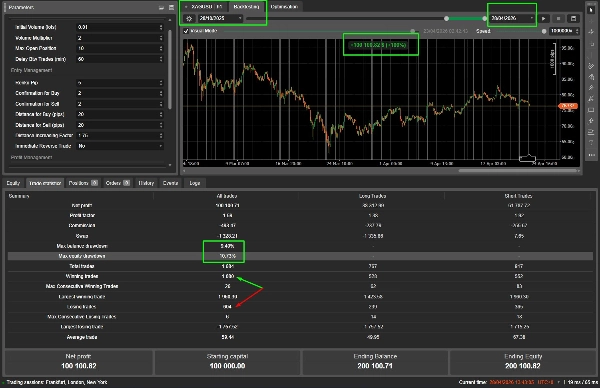Click the Short trades column header

pos(518,196)
